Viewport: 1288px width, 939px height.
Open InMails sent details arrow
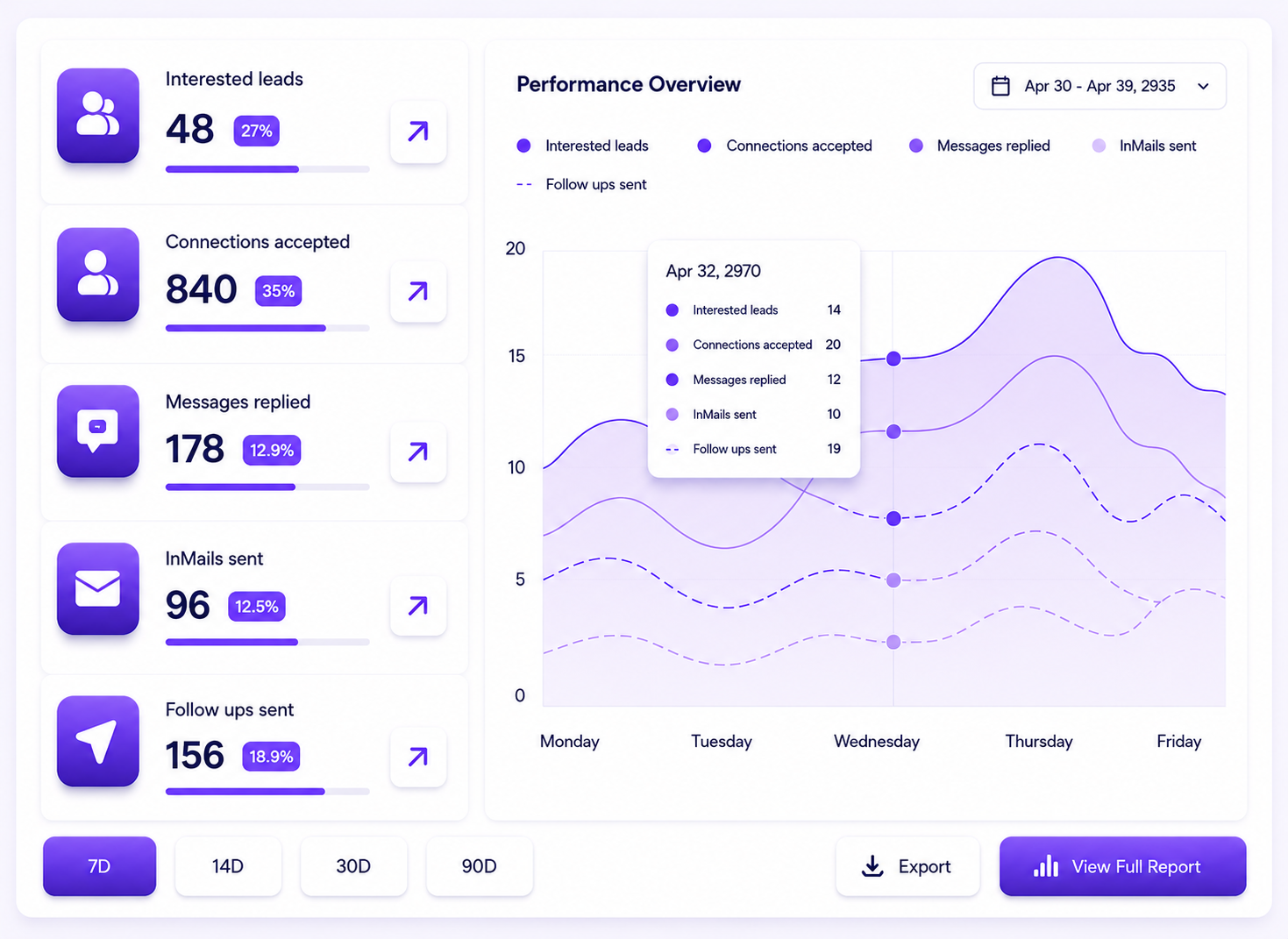418,605
